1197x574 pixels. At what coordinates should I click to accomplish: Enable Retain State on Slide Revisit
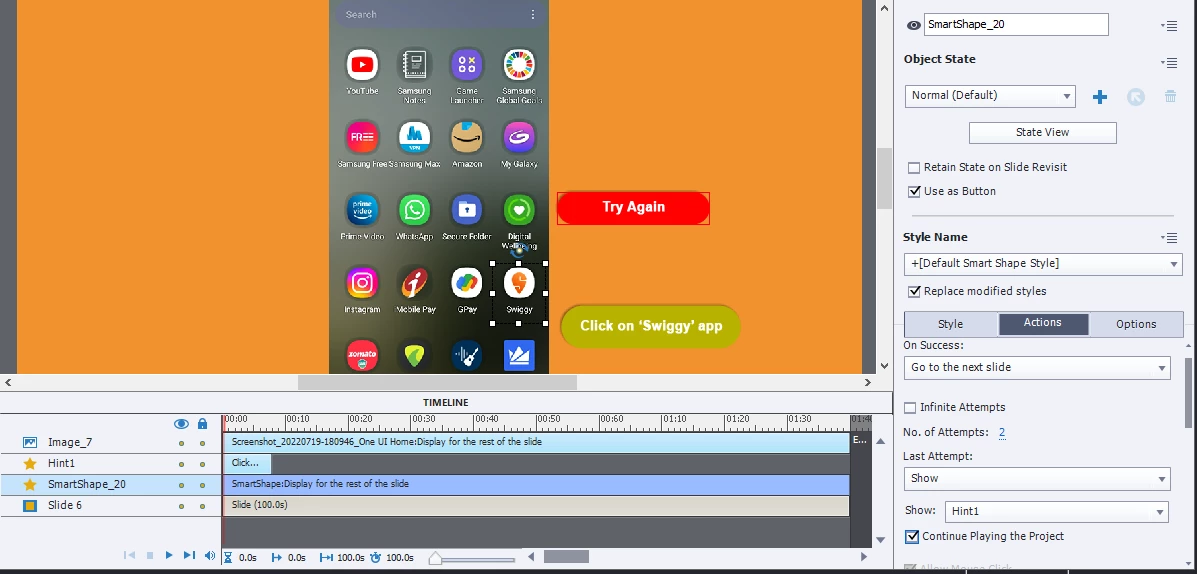914,168
